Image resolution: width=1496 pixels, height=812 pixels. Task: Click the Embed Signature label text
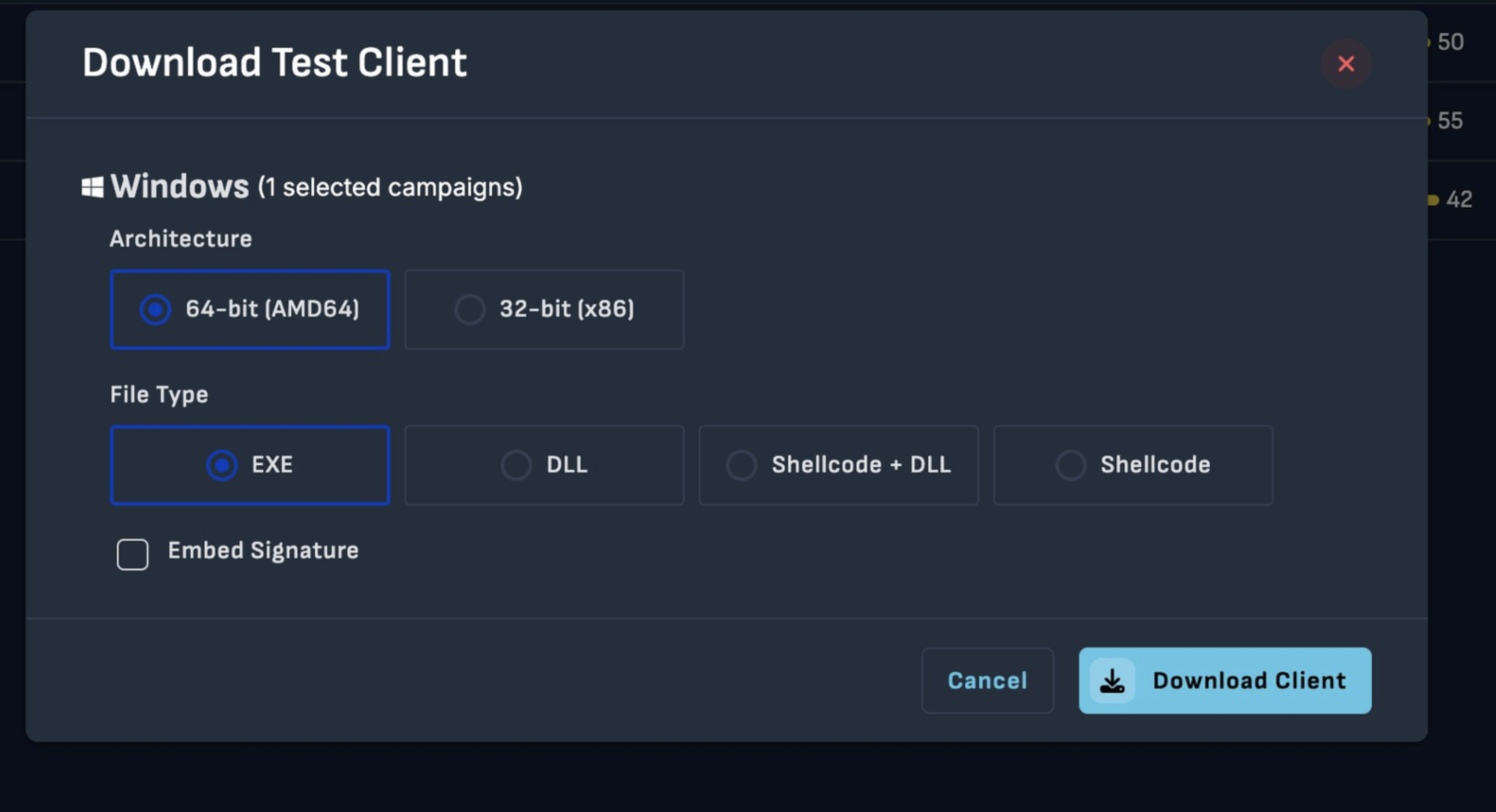tap(263, 550)
